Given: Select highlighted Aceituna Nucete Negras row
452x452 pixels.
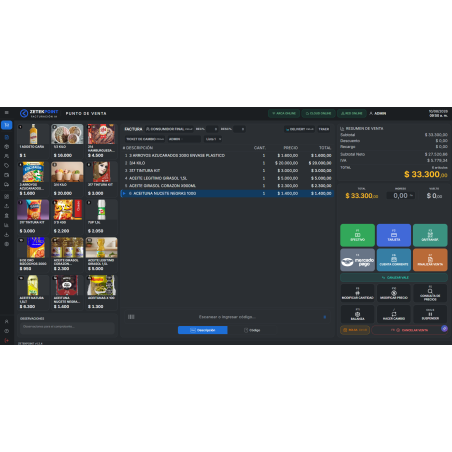Looking at the screenshot, I should point(227,193).
